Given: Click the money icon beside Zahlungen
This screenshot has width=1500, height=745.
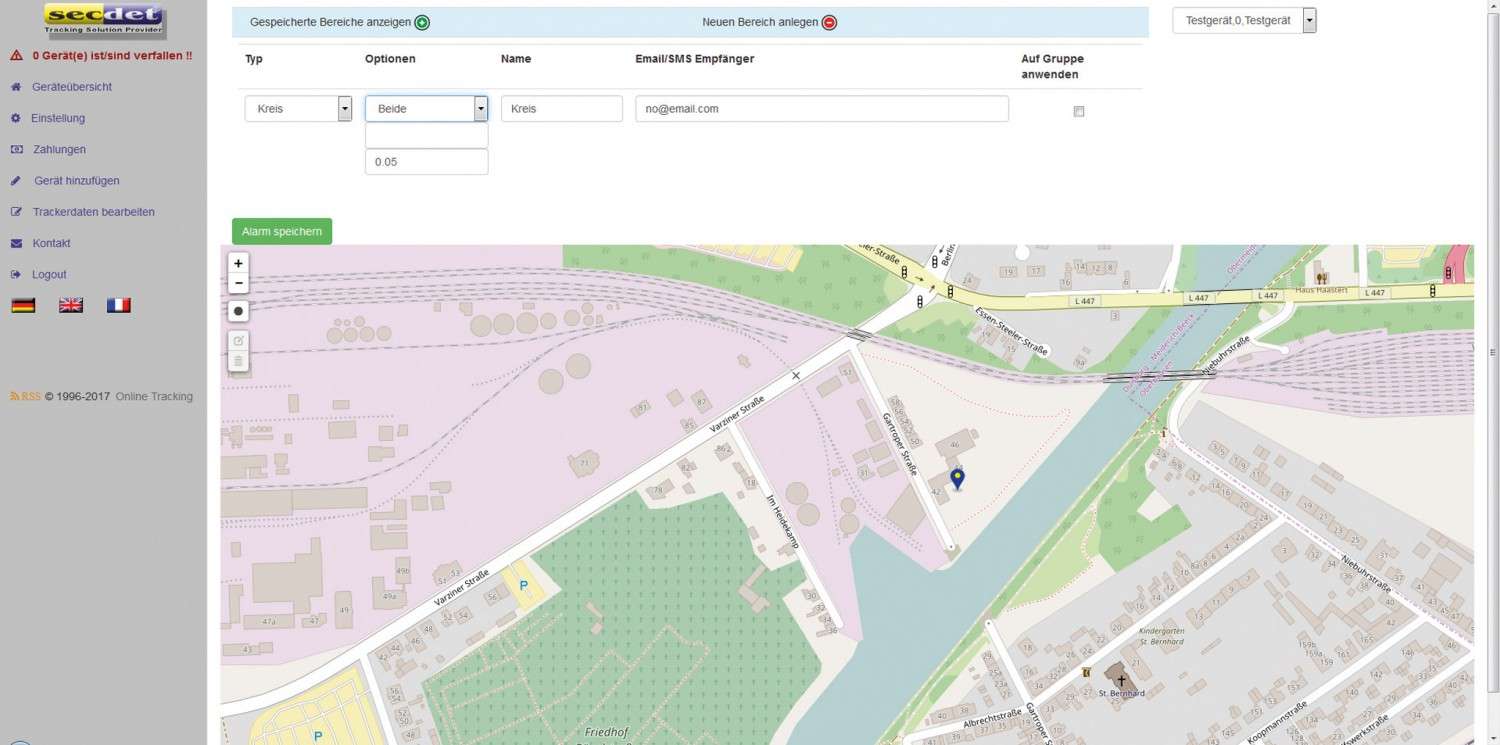Looking at the screenshot, I should (x=16, y=149).
